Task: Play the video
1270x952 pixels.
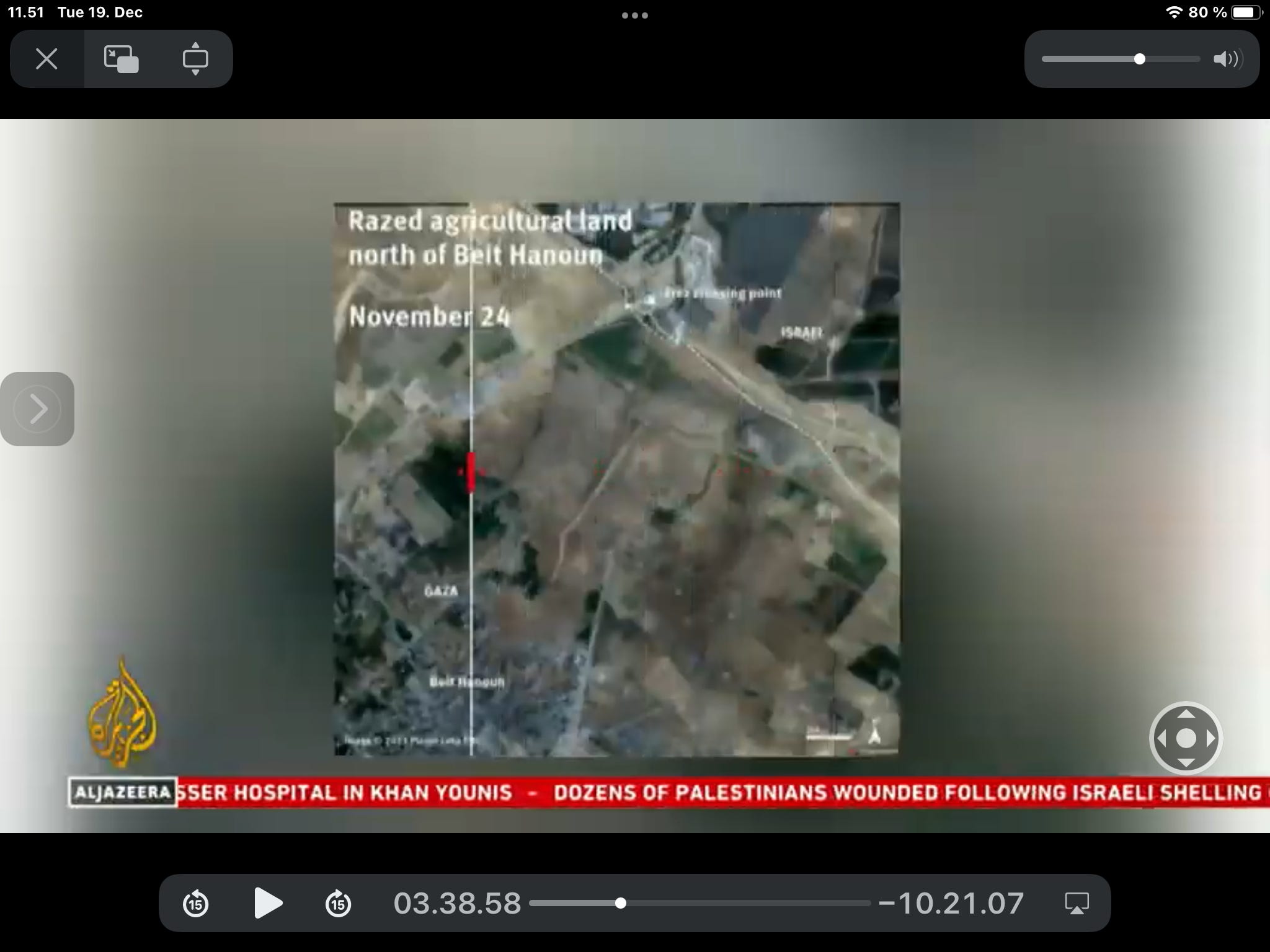Action: [x=269, y=902]
